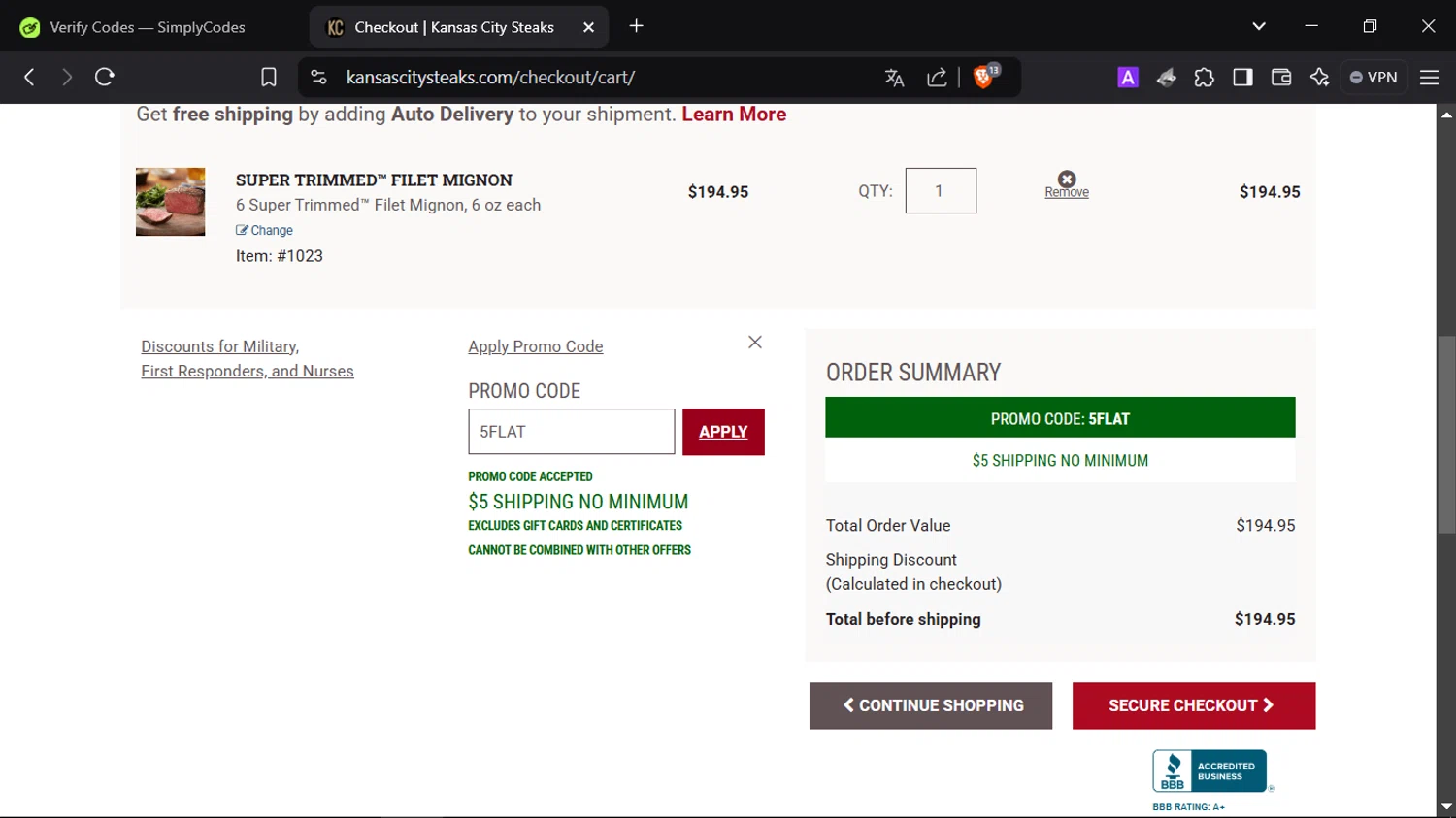This screenshot has height=818, width=1456.
Task: Open a new browser tab
Action: click(637, 26)
